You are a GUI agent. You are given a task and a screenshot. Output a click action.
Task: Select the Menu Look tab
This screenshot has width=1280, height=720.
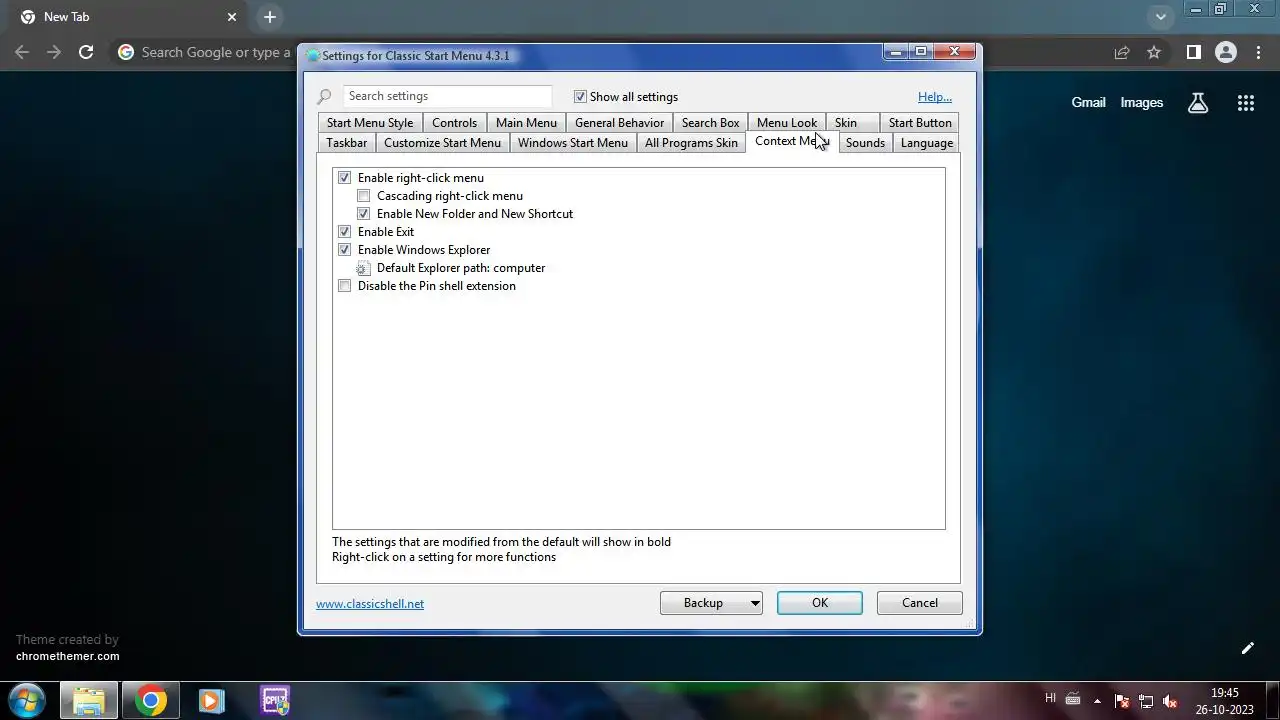click(x=786, y=123)
